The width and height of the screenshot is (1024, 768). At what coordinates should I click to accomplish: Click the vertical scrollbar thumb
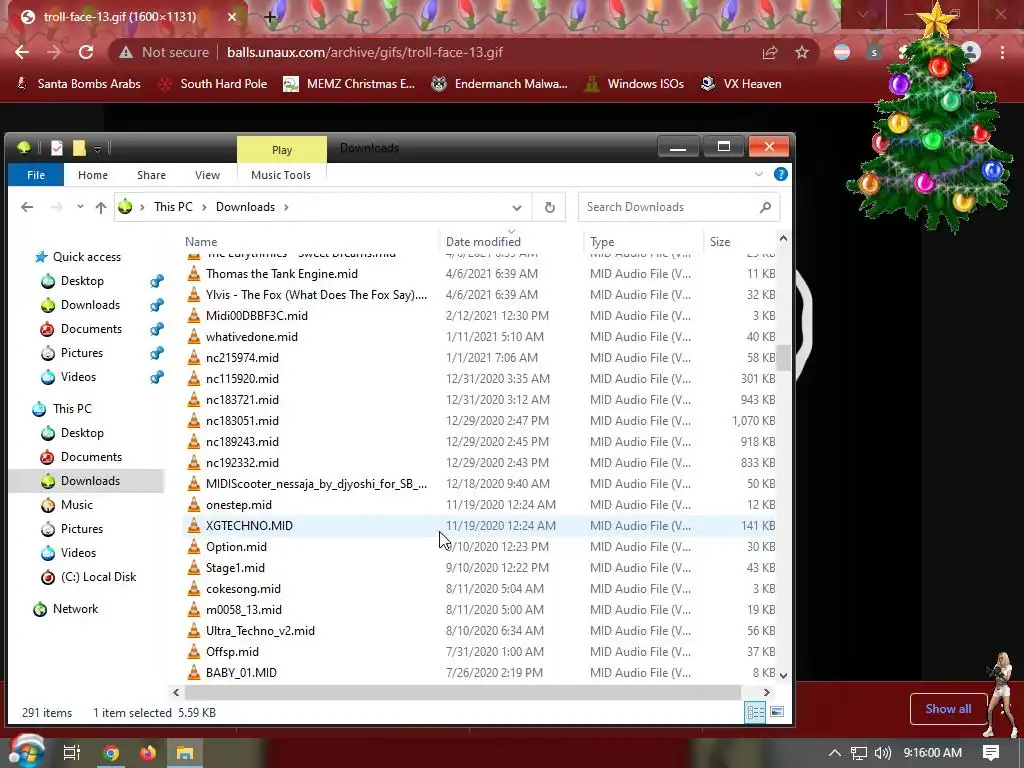click(783, 358)
